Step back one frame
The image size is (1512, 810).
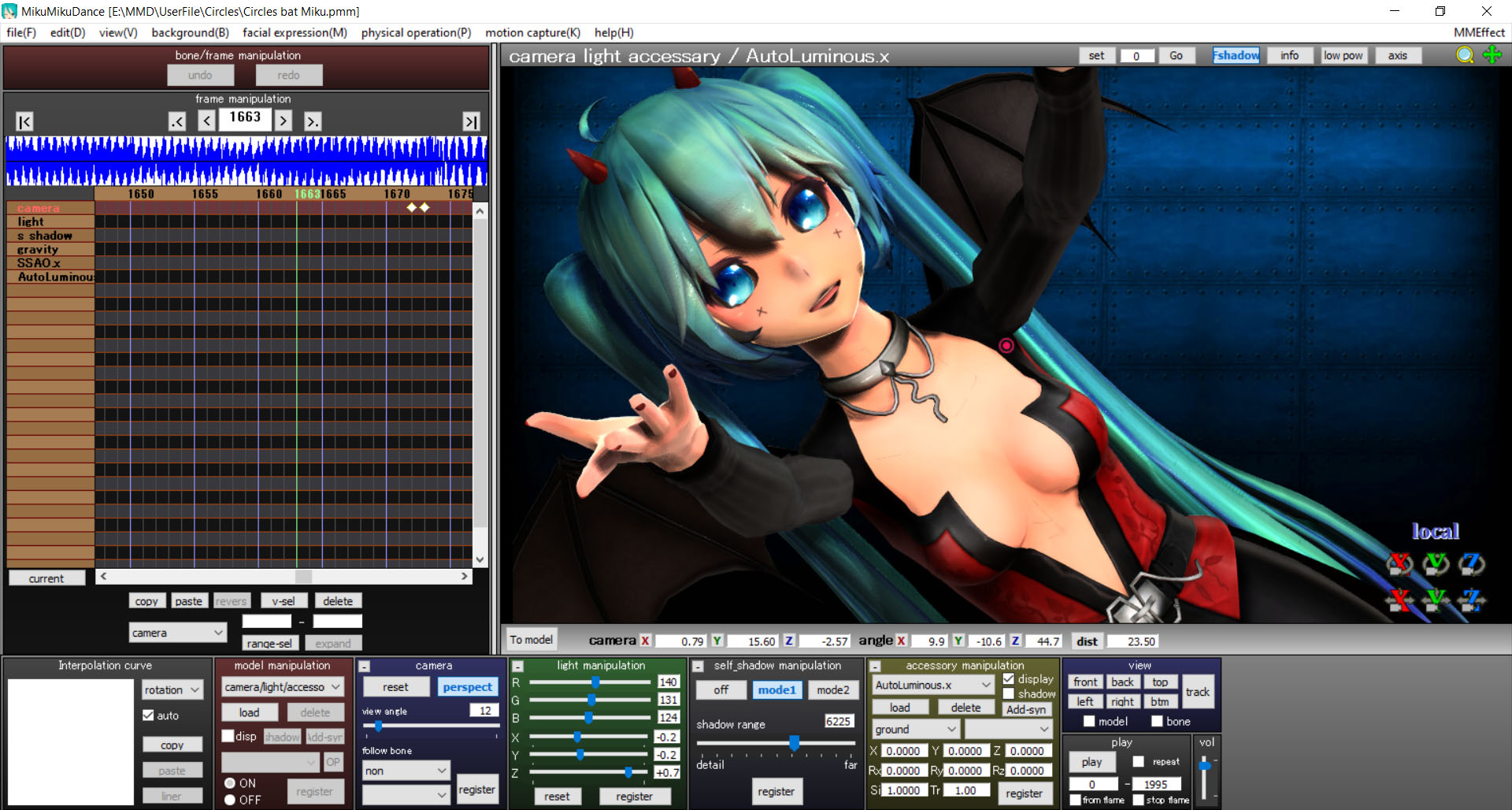[206, 121]
